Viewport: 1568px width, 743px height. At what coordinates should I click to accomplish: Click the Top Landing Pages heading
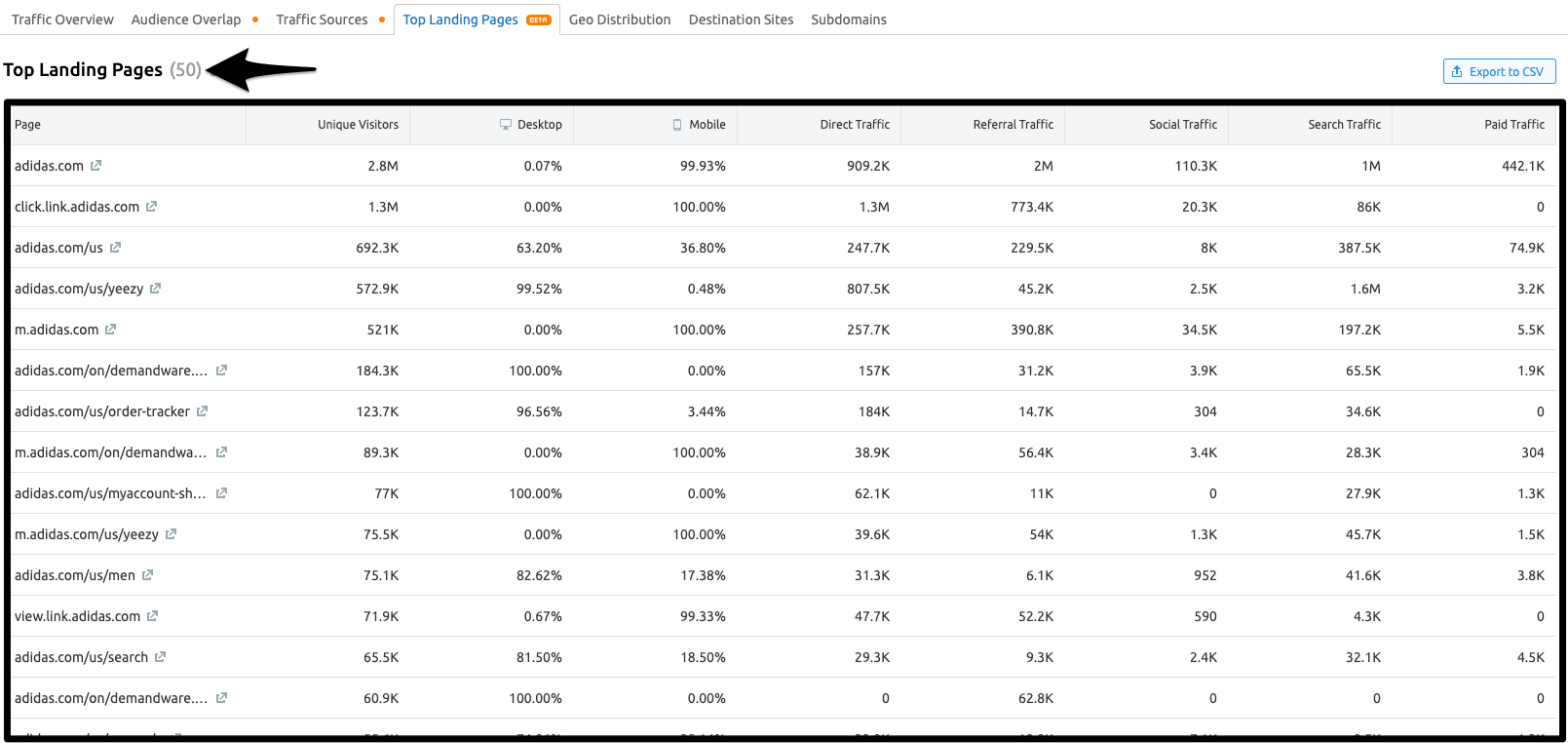(83, 69)
